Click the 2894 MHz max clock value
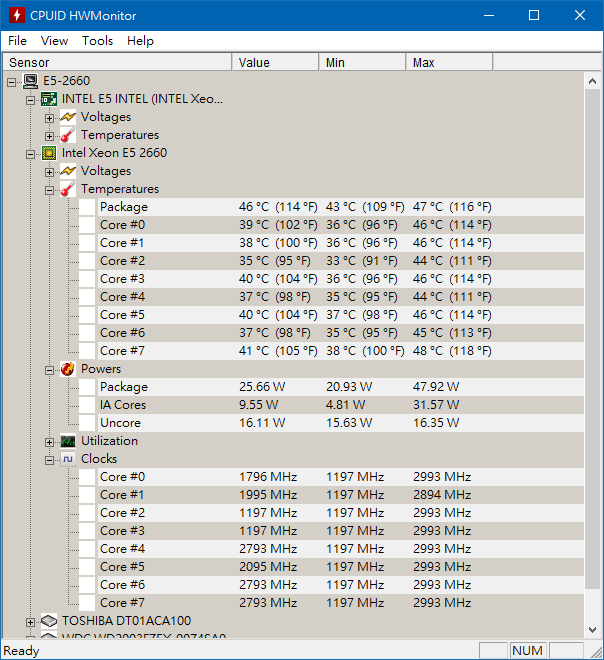This screenshot has width=604, height=660. pyautogui.click(x=442, y=495)
